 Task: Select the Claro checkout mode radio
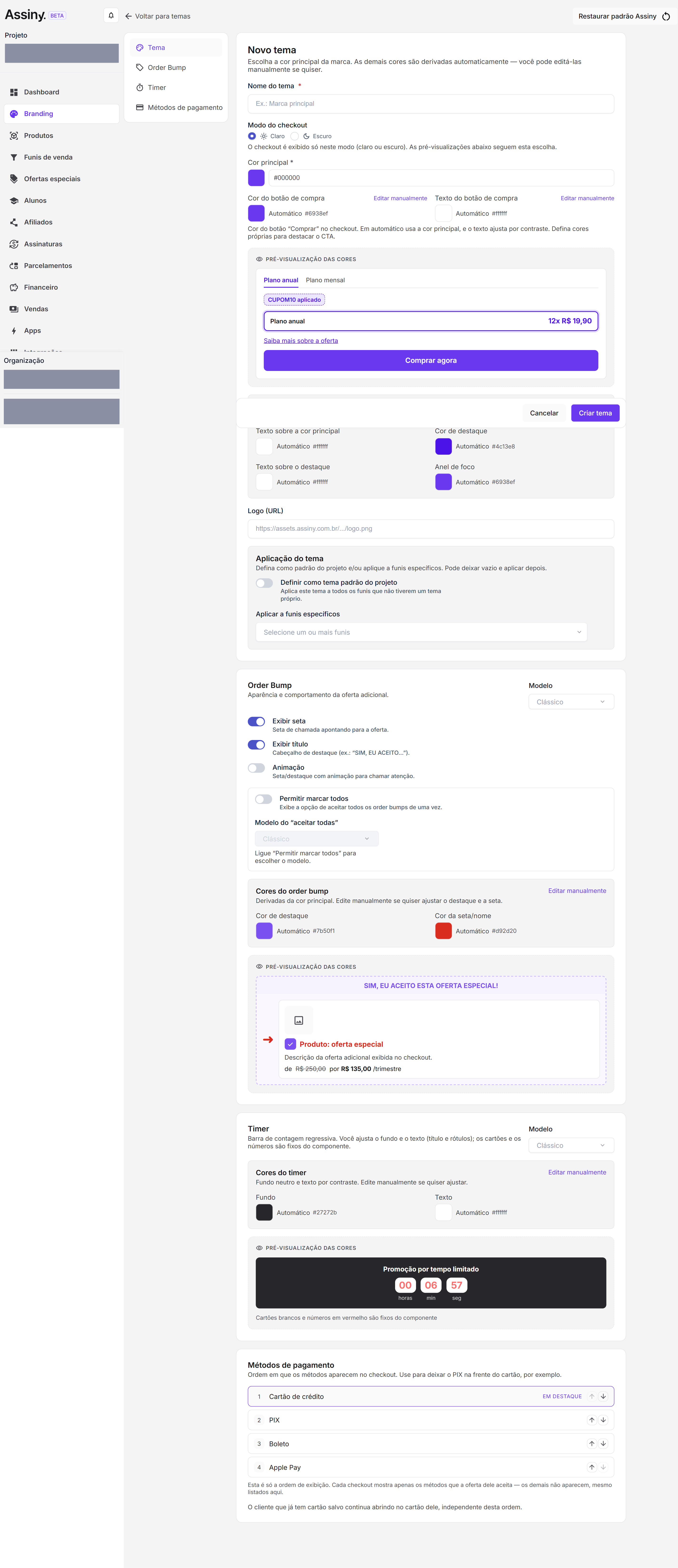tap(252, 136)
